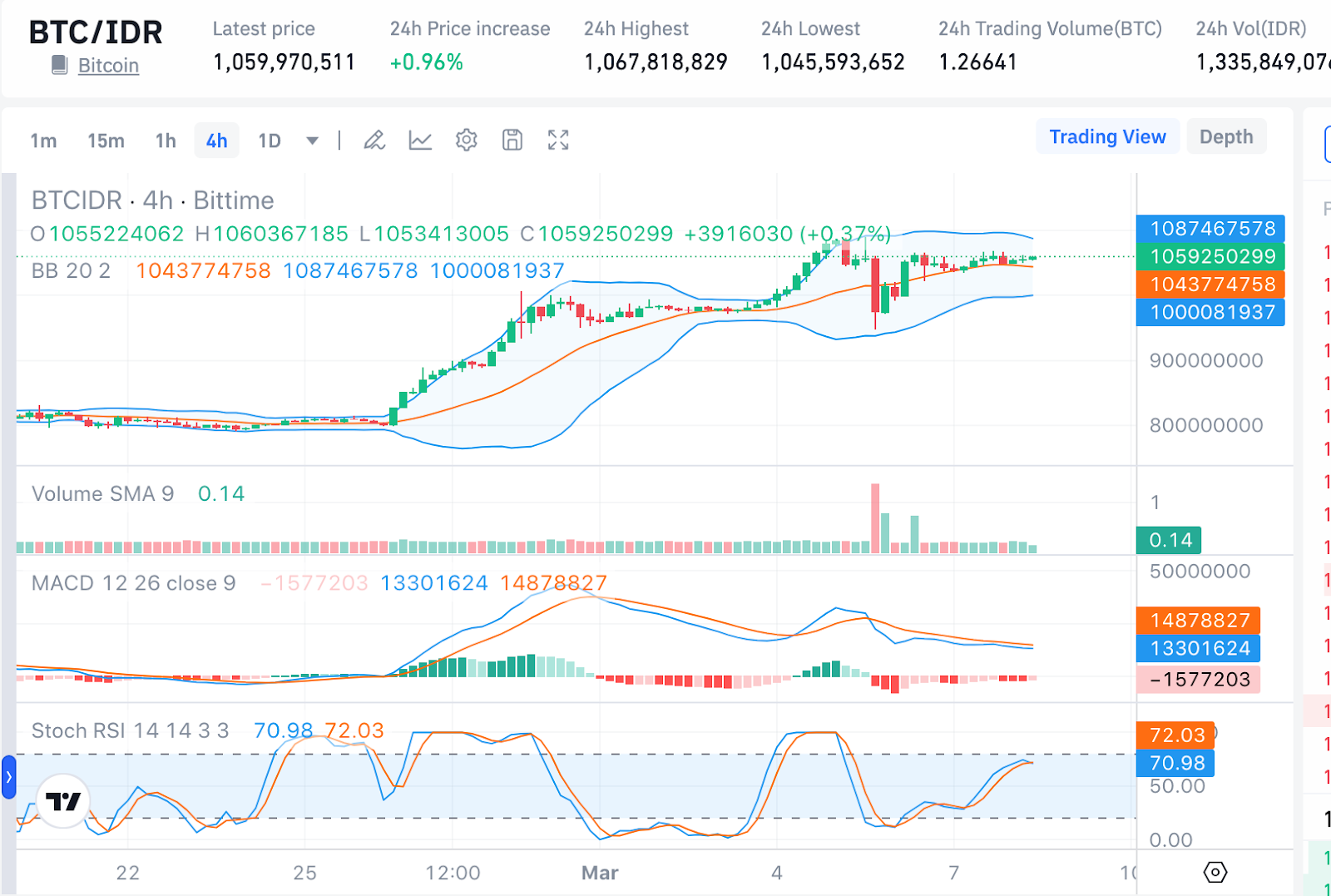
Task: Select the 4h timeframe
Action: pos(216,141)
